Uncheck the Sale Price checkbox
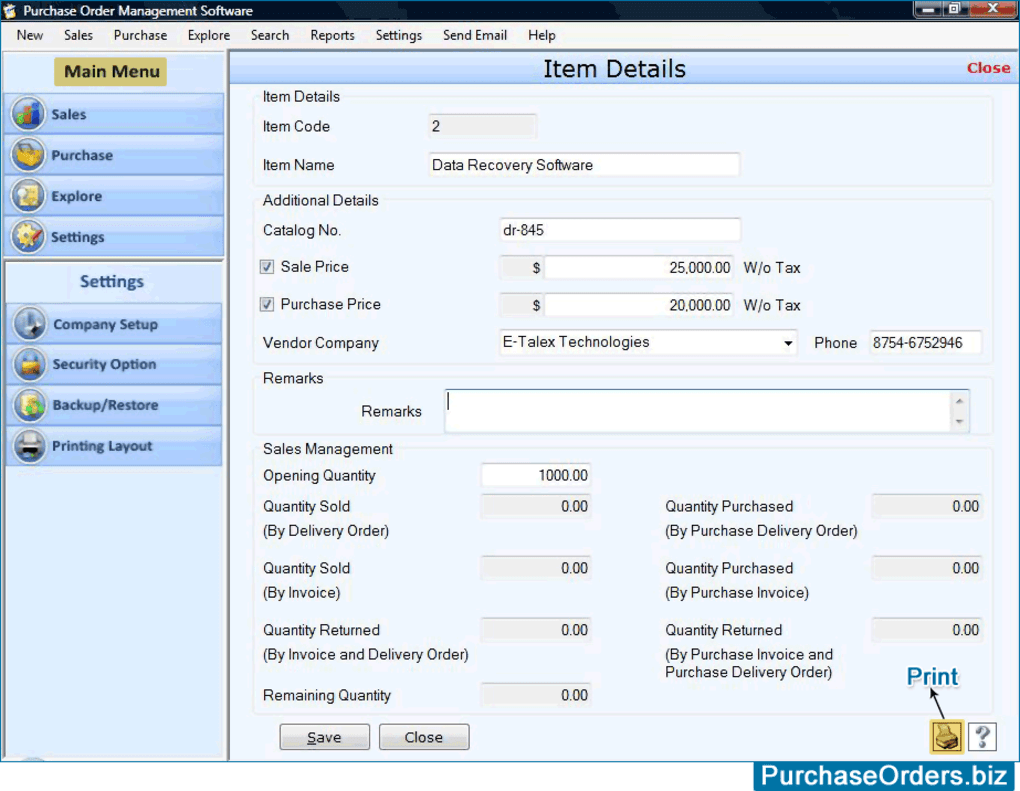 267,267
